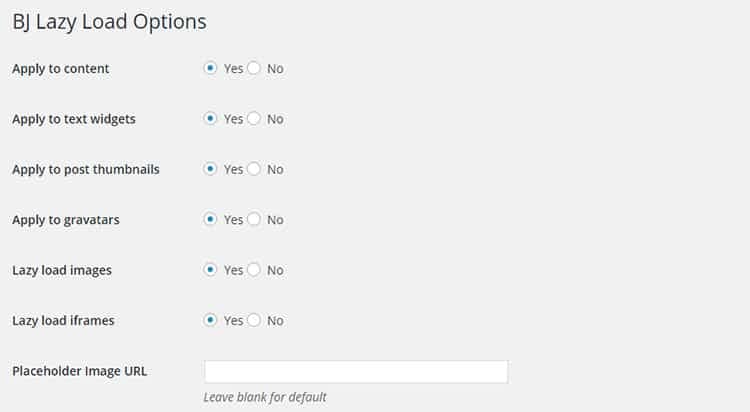Screen dimensions: 750x412
Task: Click the "Lazy load images" row label
Action: coord(63,270)
